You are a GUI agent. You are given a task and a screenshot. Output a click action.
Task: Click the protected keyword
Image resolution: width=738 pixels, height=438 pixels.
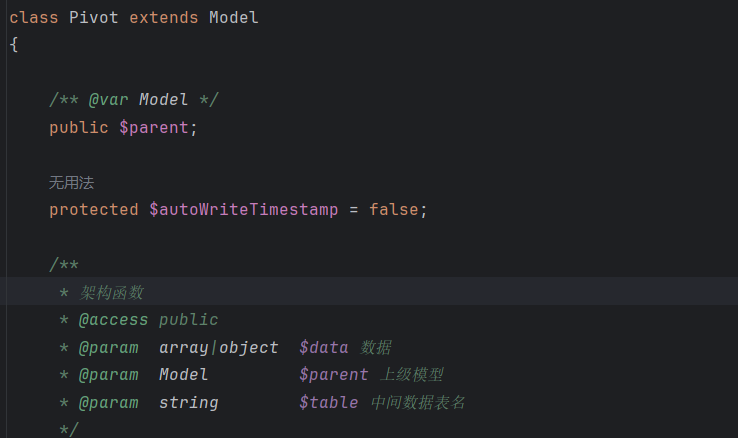[x=94, y=210]
